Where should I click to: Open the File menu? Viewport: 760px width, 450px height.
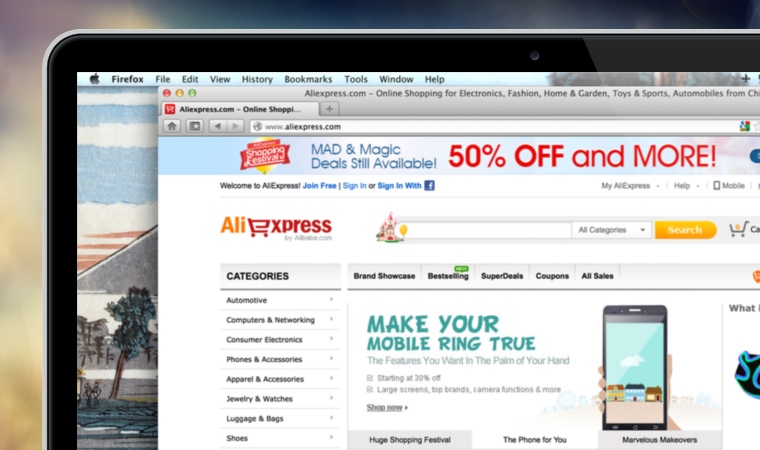coord(162,79)
